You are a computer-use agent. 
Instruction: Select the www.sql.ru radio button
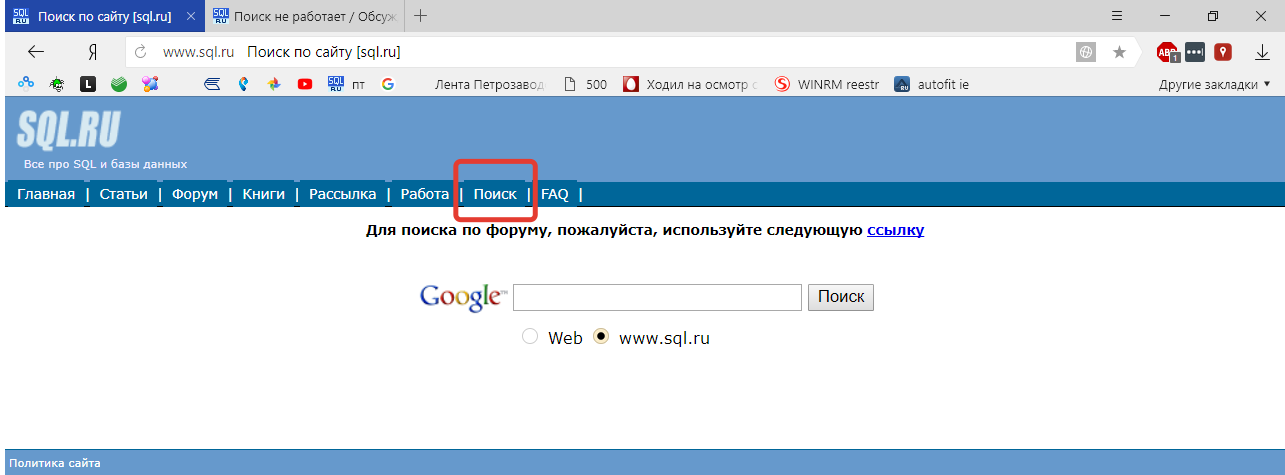601,337
